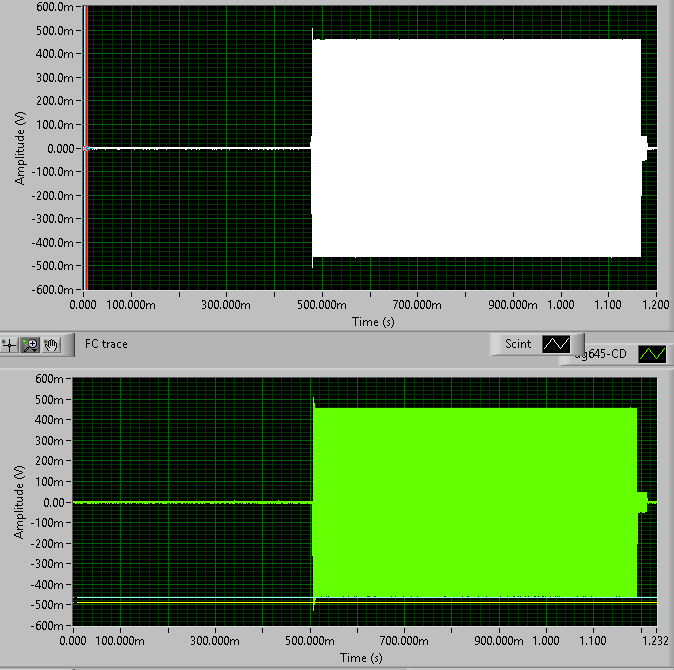Click the dg645-CD plot legend label
Image resolution: width=674 pixels, height=670 pixels.
[600, 354]
